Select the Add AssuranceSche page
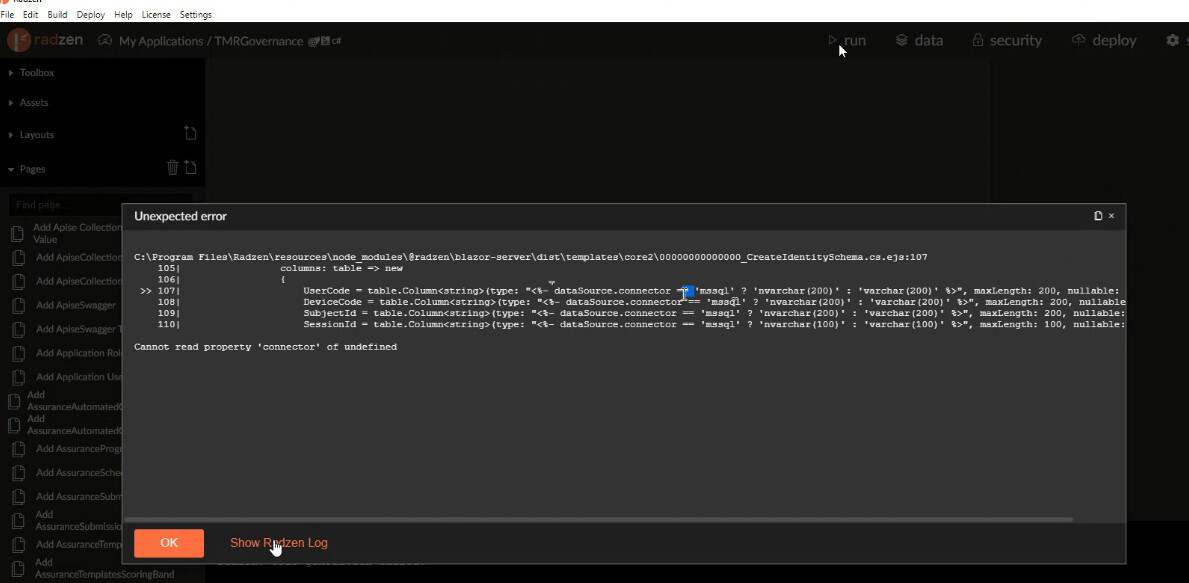 click(79, 472)
